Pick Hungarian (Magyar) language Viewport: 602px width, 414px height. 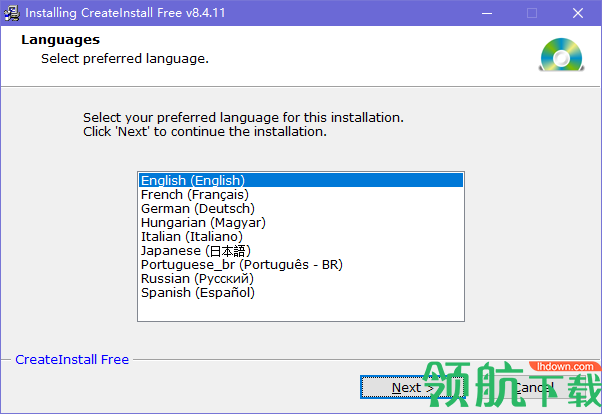tap(301, 222)
